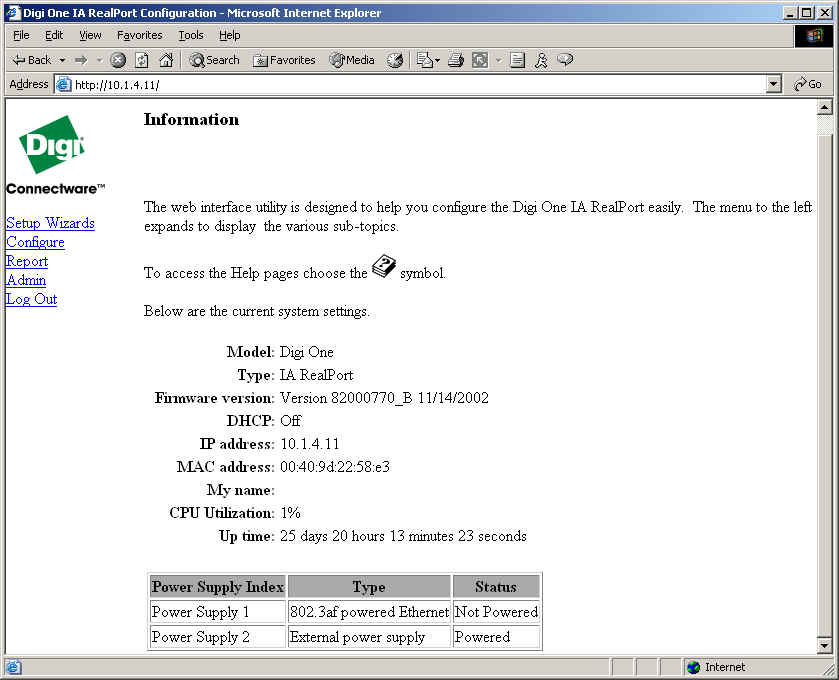Click the Stop loading toolbar icon
Viewport: 839px width, 680px height.
[x=118, y=60]
